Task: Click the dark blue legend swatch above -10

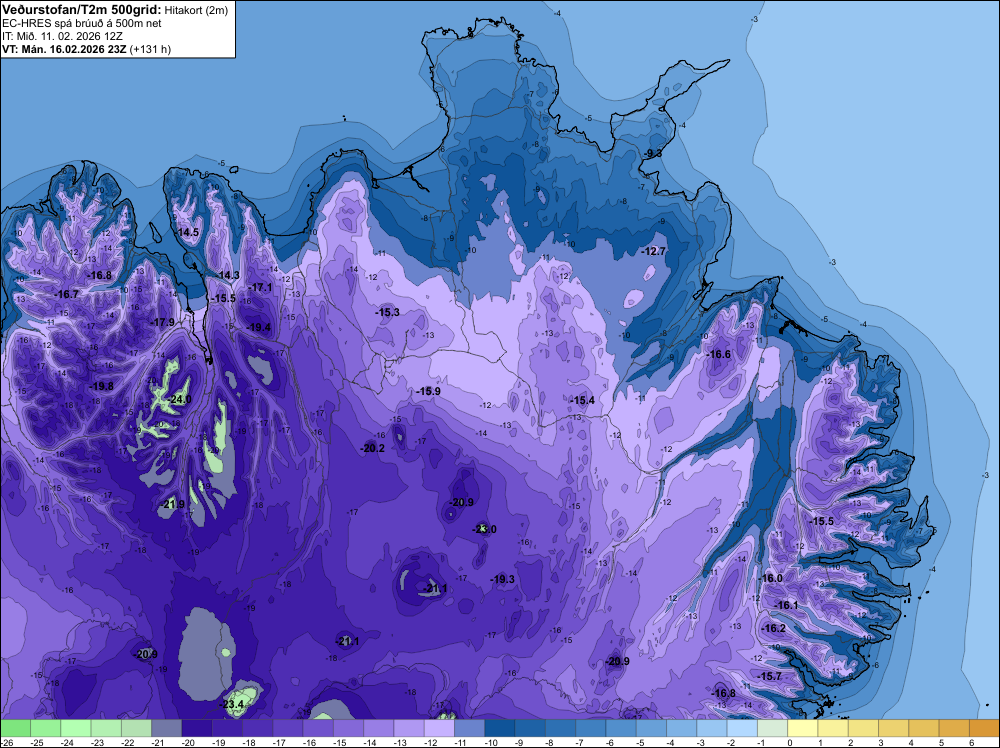Action: (x=500, y=728)
